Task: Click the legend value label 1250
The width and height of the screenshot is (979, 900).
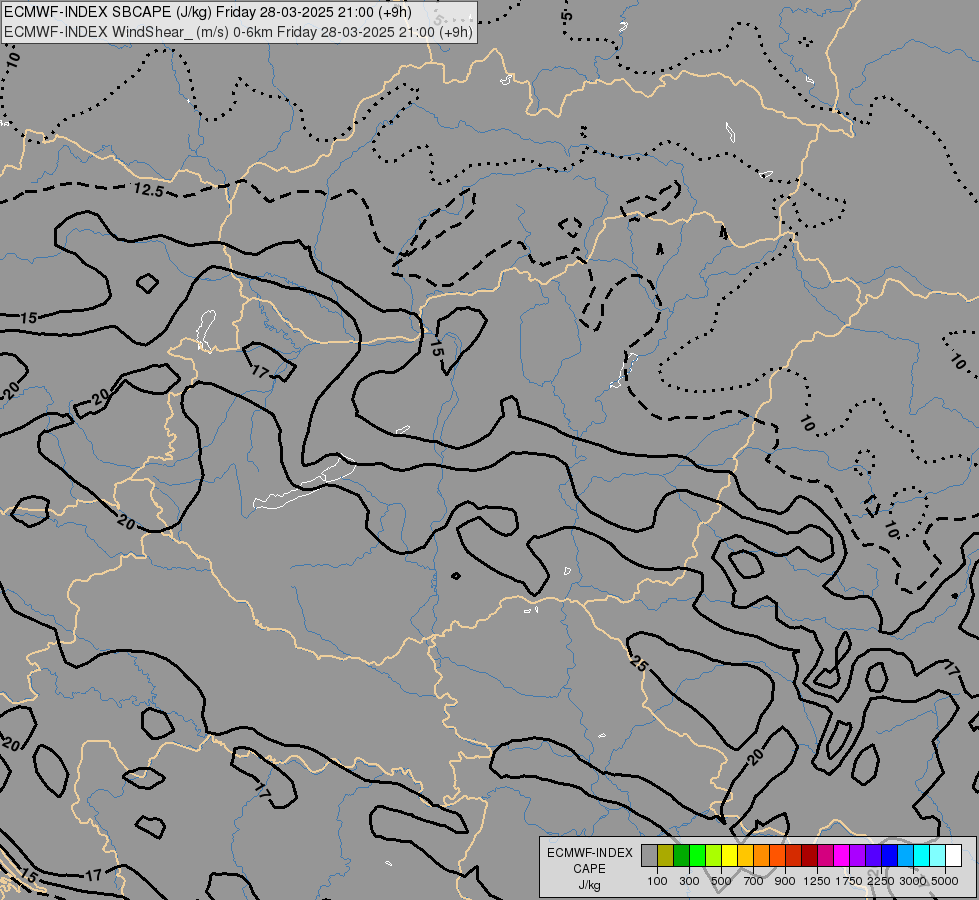Action: click(817, 881)
